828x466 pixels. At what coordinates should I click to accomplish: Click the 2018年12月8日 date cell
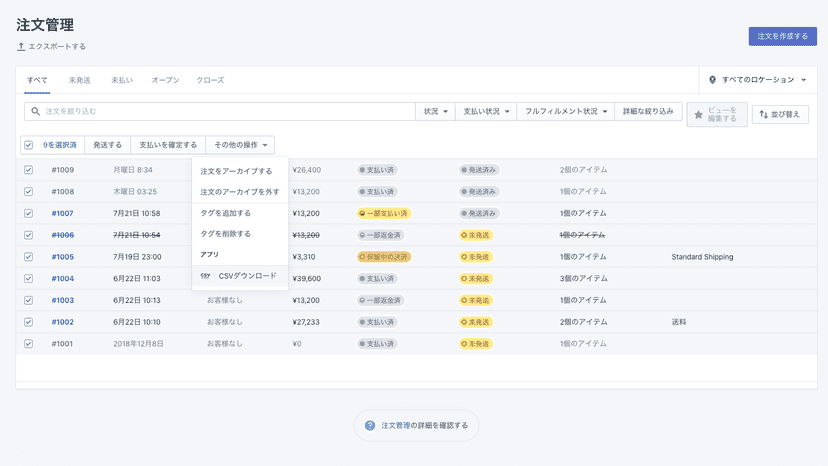138,343
